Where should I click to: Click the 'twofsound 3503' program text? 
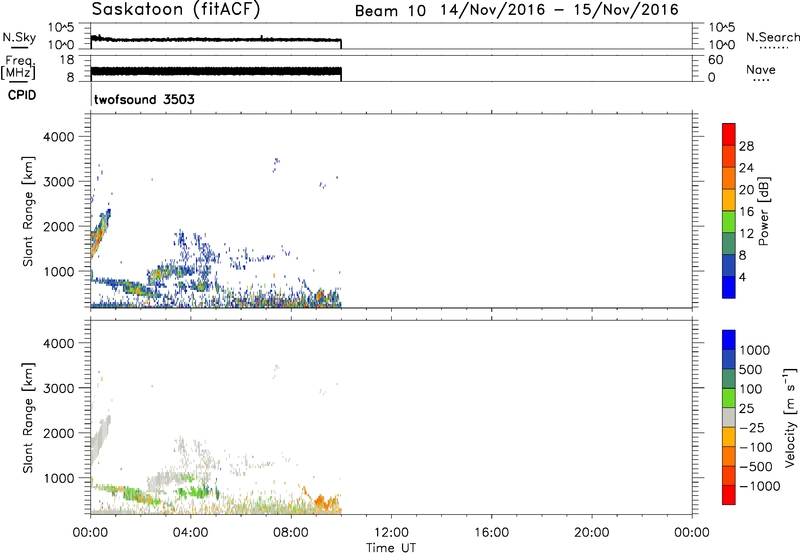(144, 99)
